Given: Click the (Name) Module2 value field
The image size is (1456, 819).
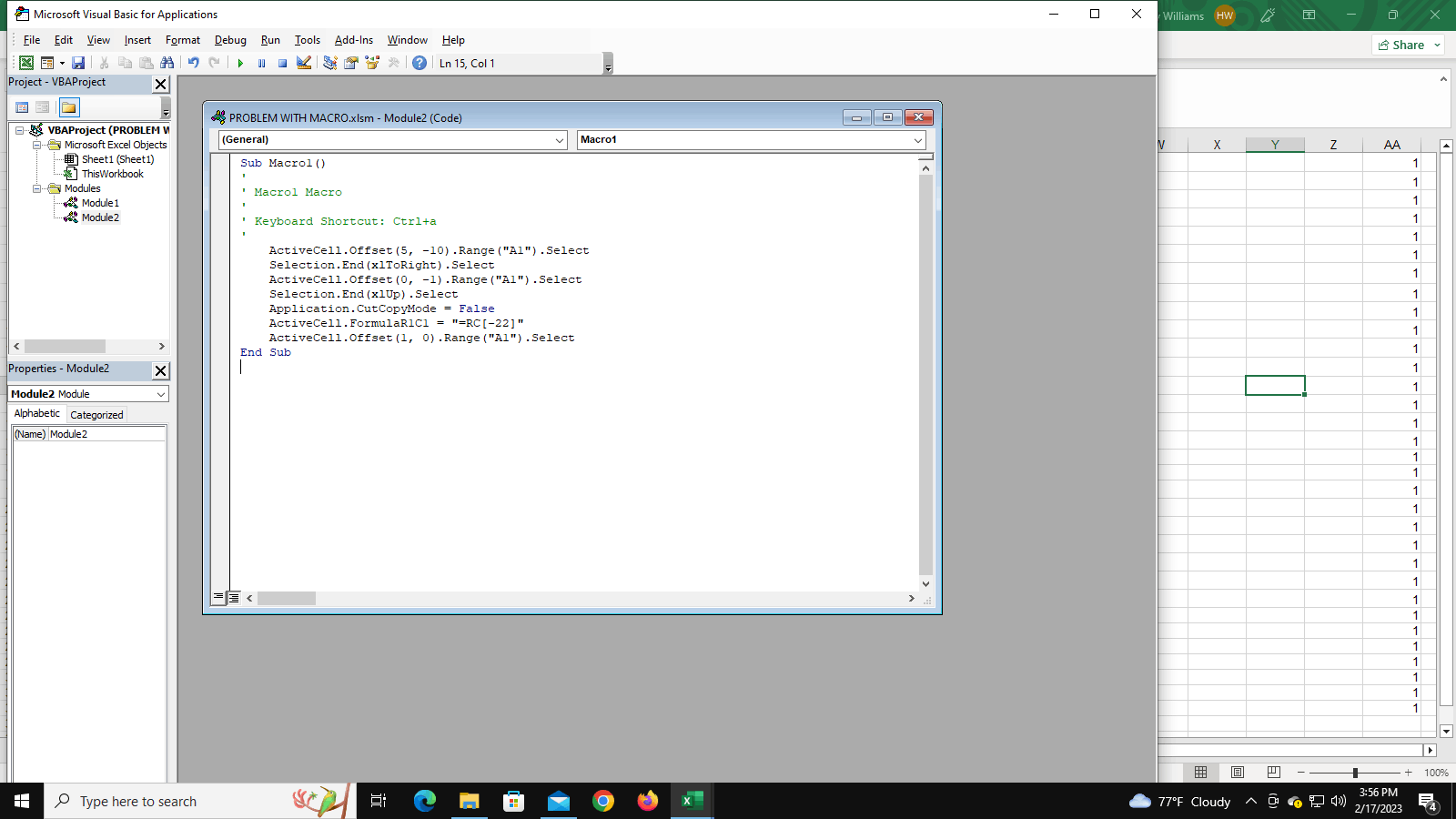Looking at the screenshot, I should click(106, 434).
